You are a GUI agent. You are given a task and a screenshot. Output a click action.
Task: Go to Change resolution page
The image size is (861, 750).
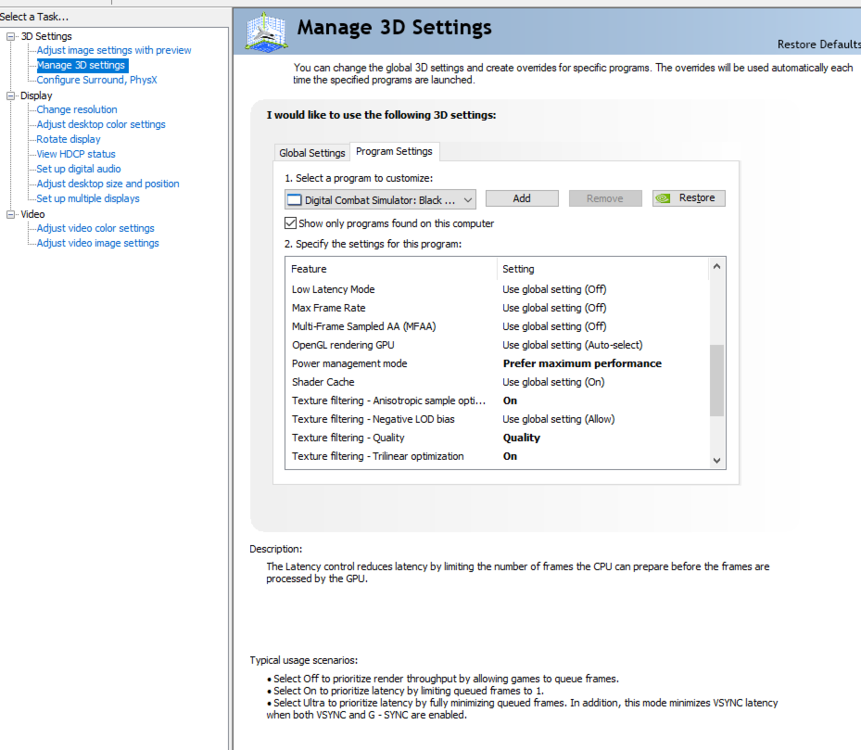click(77, 110)
